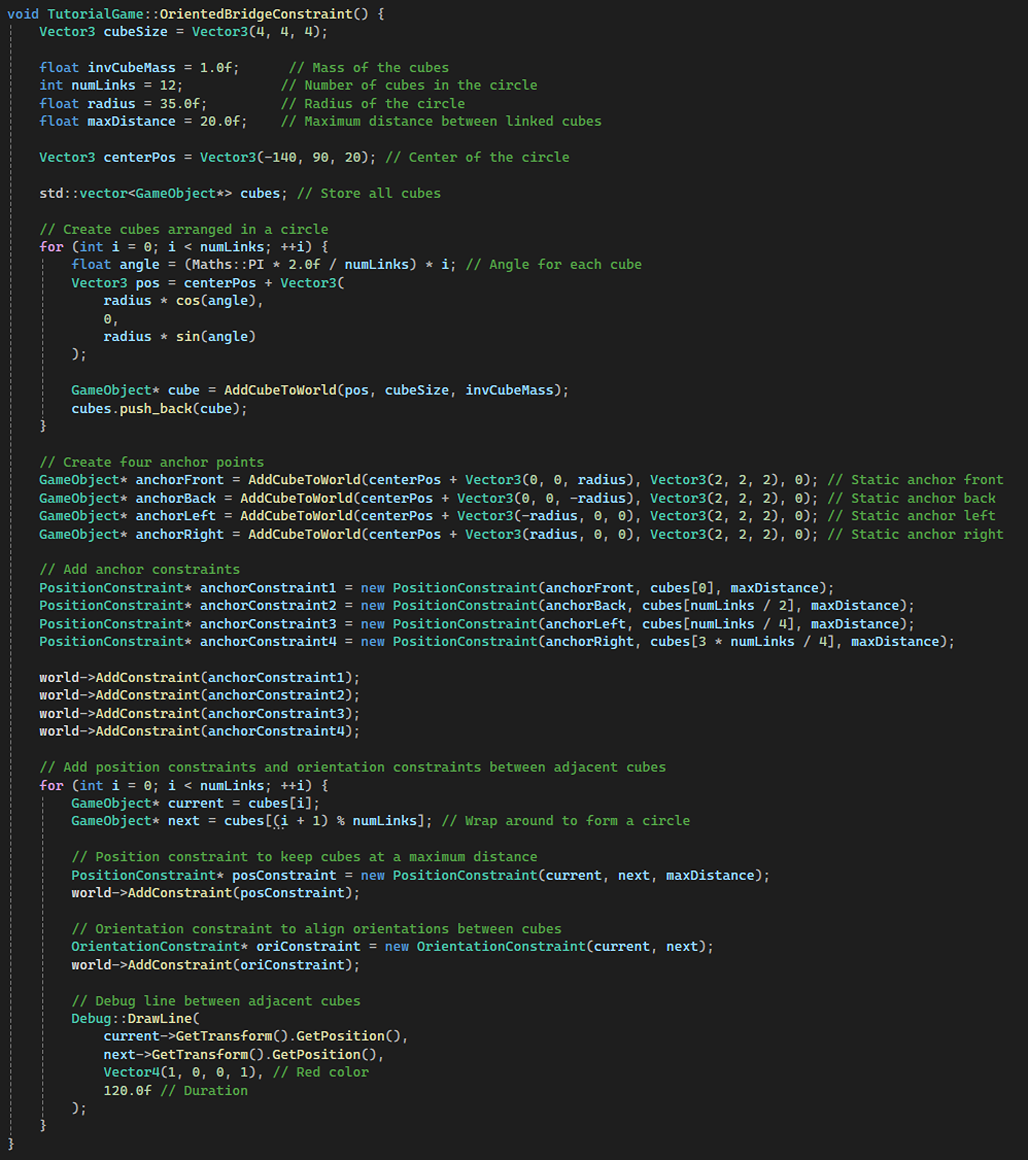Click the 35.0f radius value
The height and width of the screenshot is (1160, 1028).
171,103
